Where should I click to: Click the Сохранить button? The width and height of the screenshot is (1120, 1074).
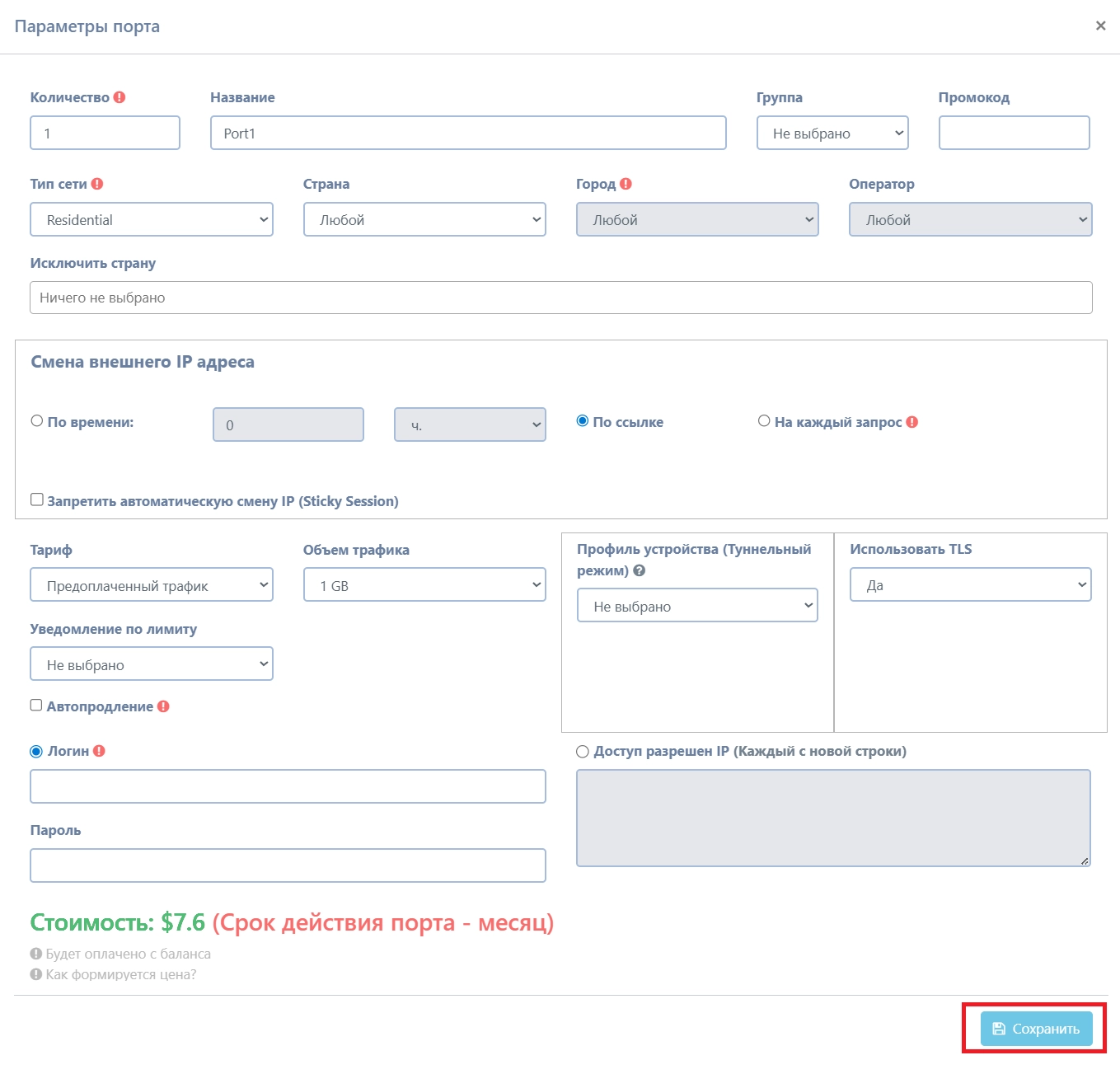click(x=1036, y=1029)
